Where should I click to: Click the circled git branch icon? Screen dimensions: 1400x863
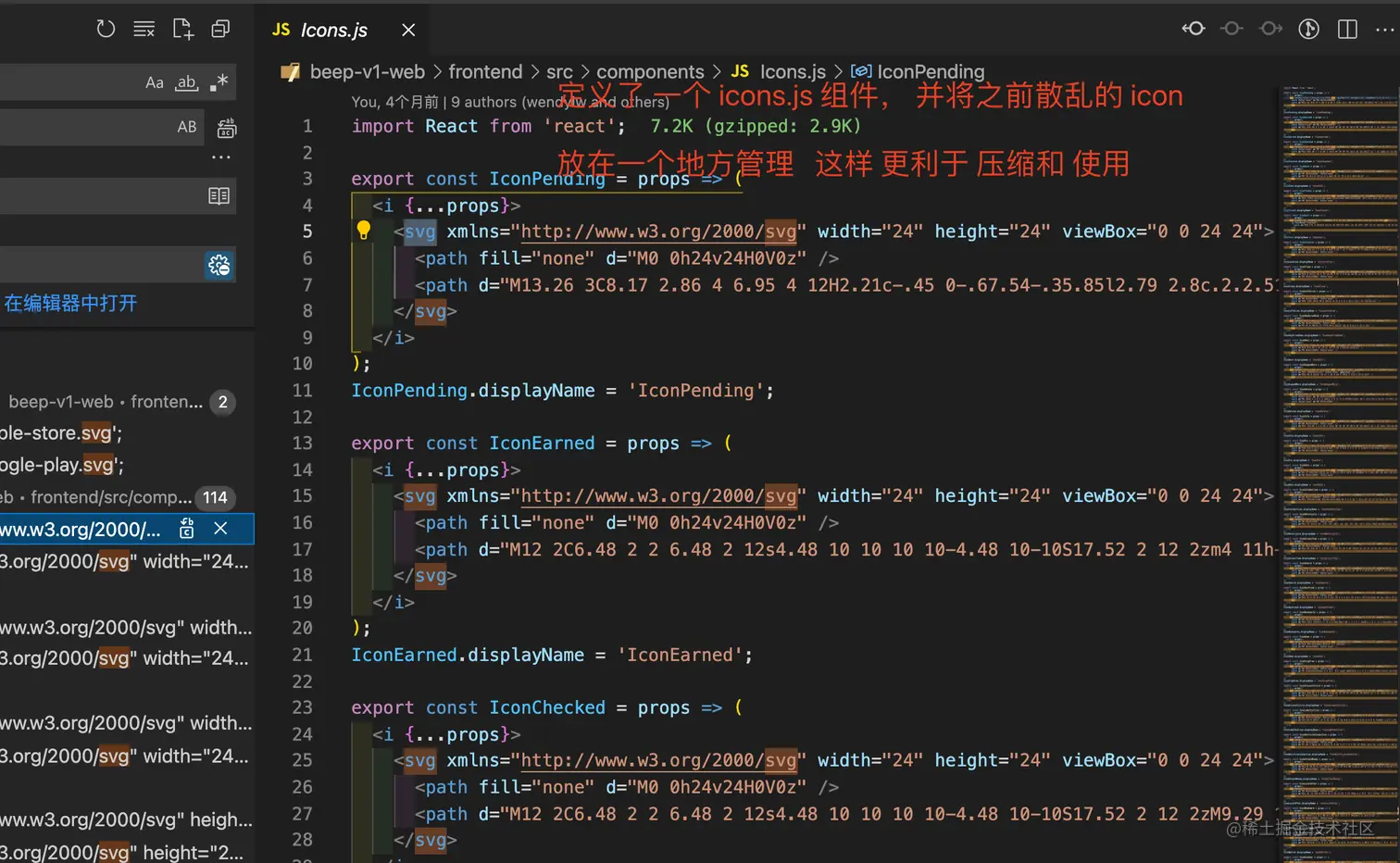click(x=1308, y=29)
